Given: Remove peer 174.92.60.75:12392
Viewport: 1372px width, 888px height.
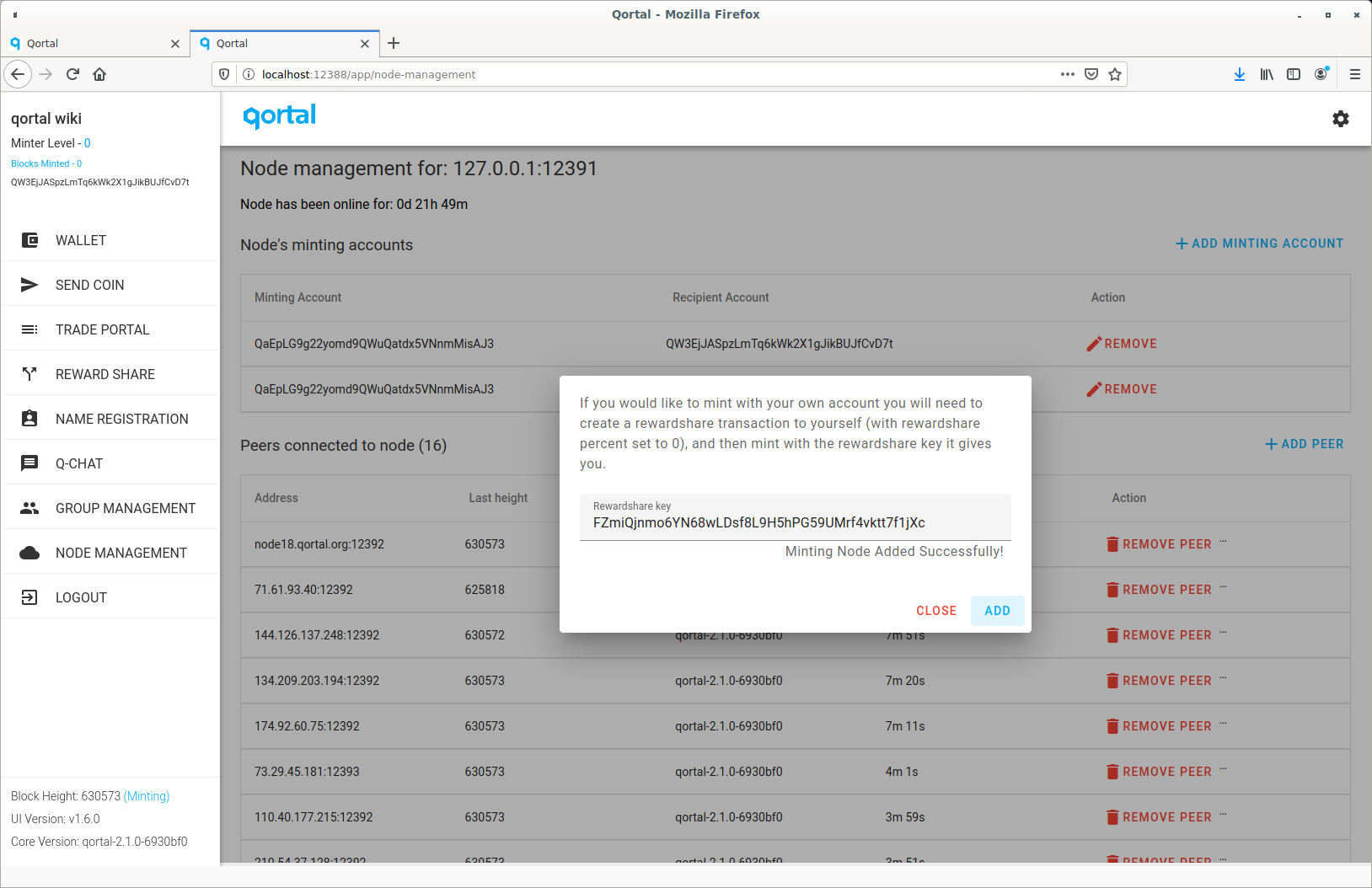Looking at the screenshot, I should click(1159, 726).
